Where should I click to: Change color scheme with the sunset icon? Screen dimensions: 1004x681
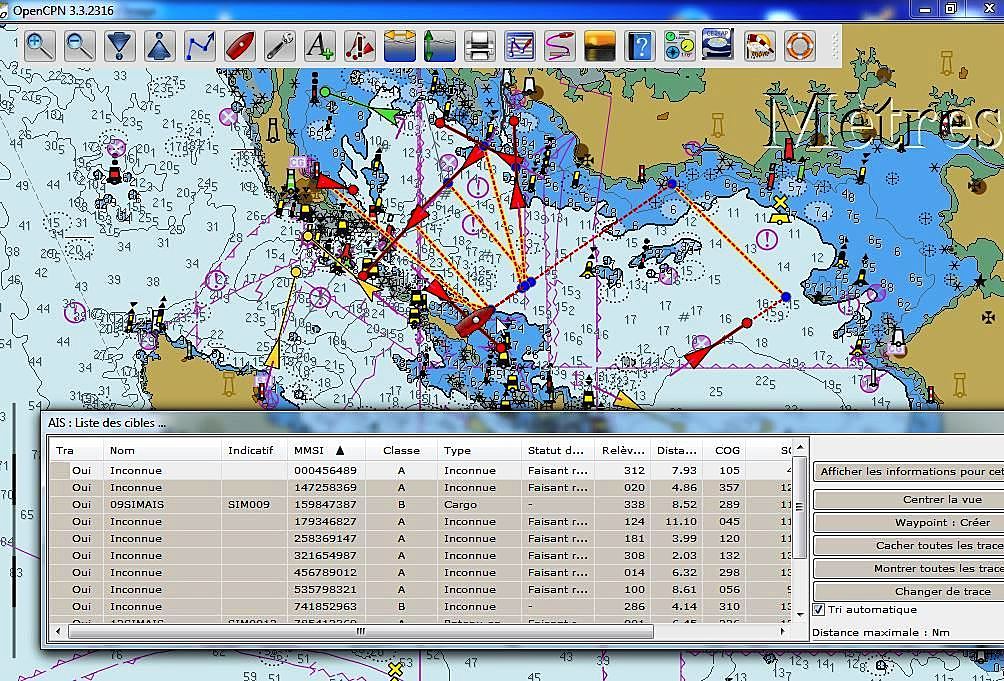pos(599,46)
